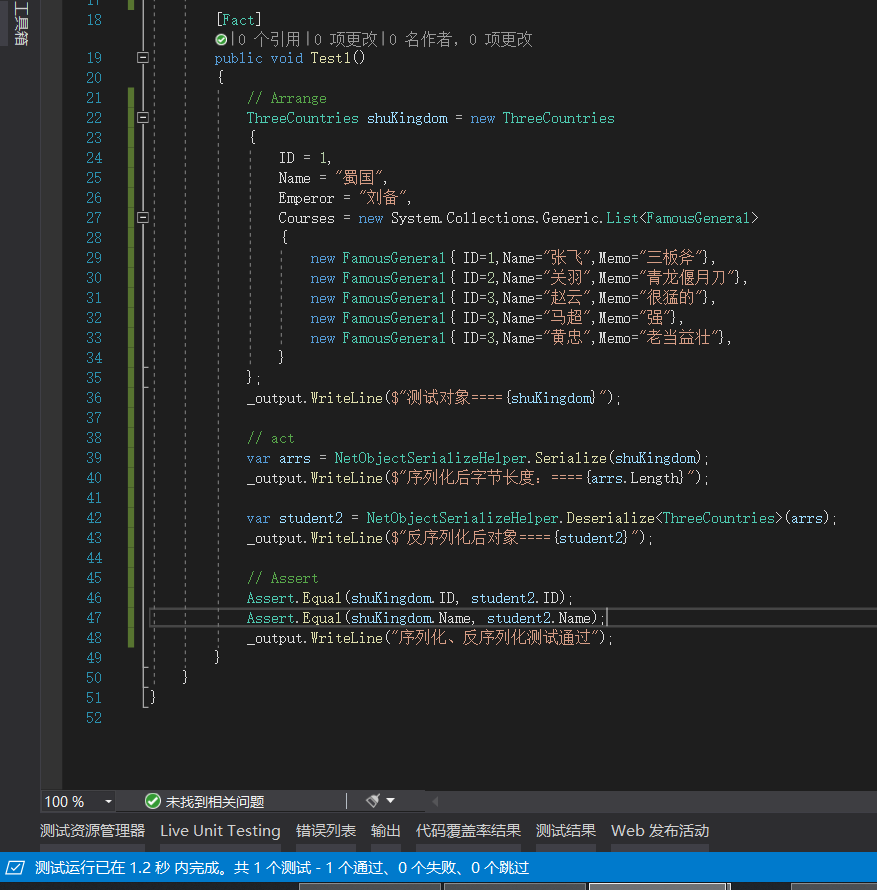Click the 0 个引用 CodeLens link
The image size is (877, 890).
[x=268, y=39]
